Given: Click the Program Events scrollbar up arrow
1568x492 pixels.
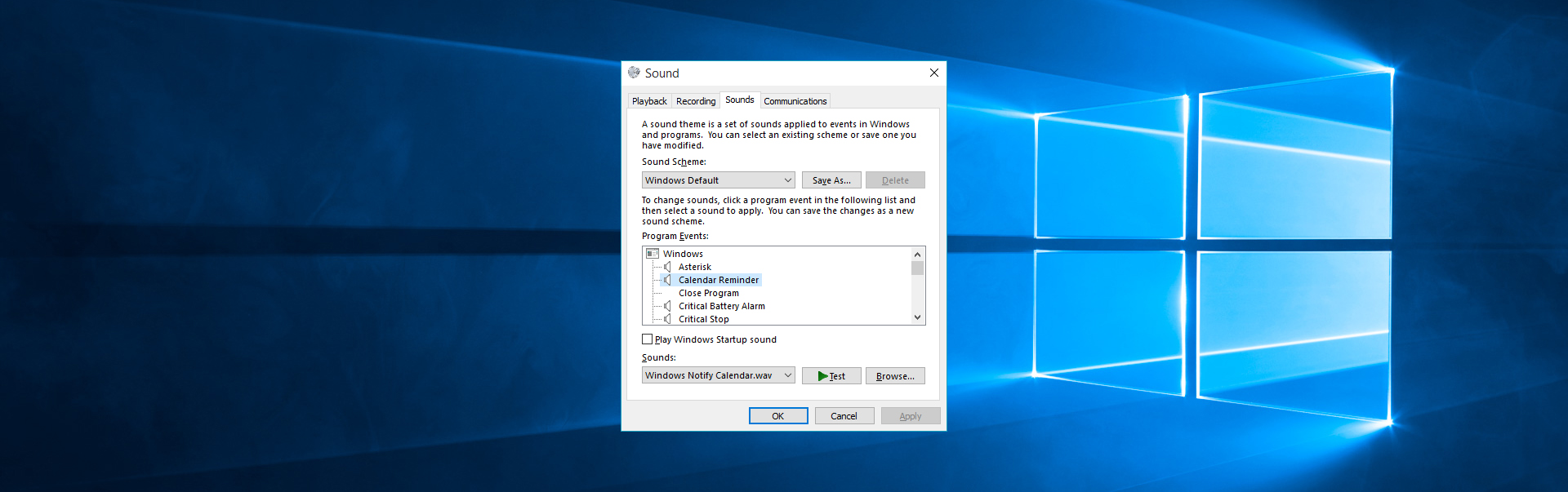Looking at the screenshot, I should coord(918,254).
